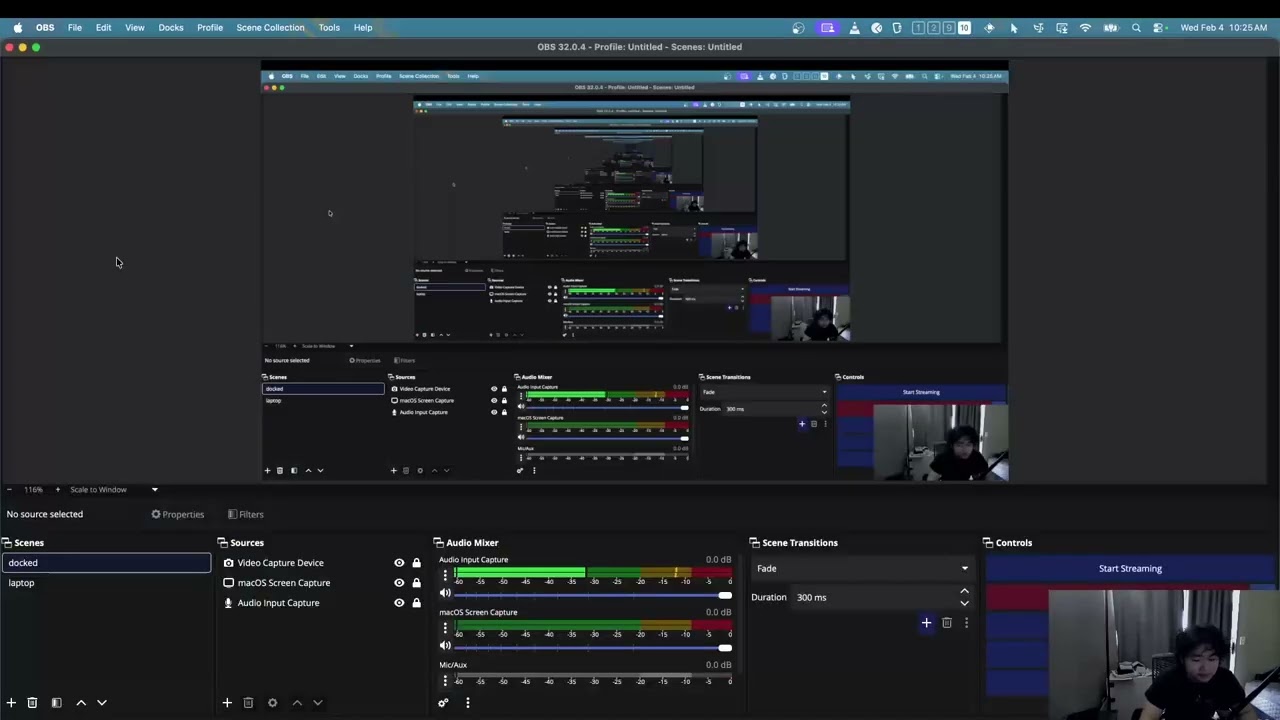Open Wi-Fi status in menu bar
The width and height of the screenshot is (1280, 720).
pyautogui.click(x=1085, y=28)
